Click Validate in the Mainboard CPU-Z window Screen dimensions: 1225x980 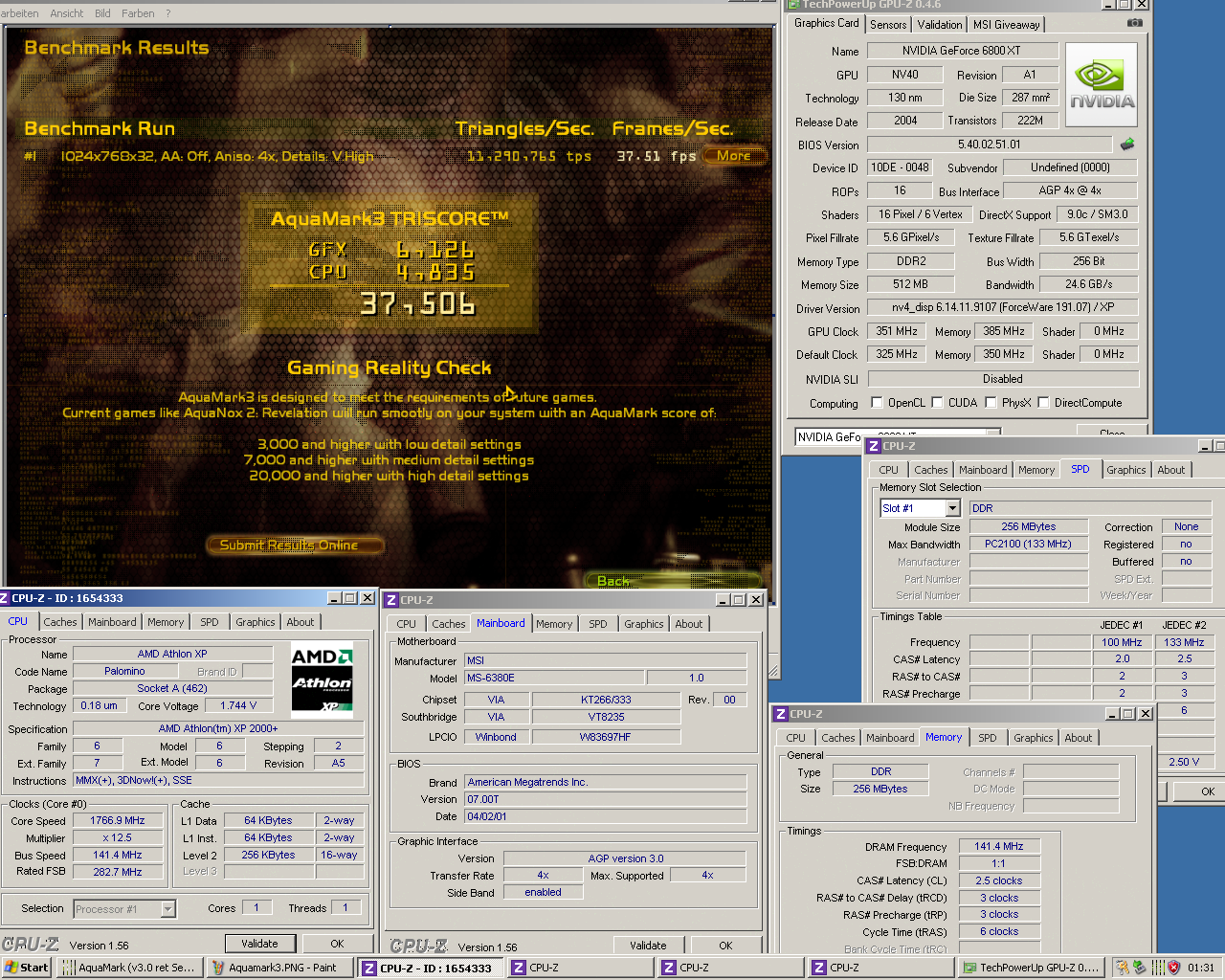tap(648, 946)
